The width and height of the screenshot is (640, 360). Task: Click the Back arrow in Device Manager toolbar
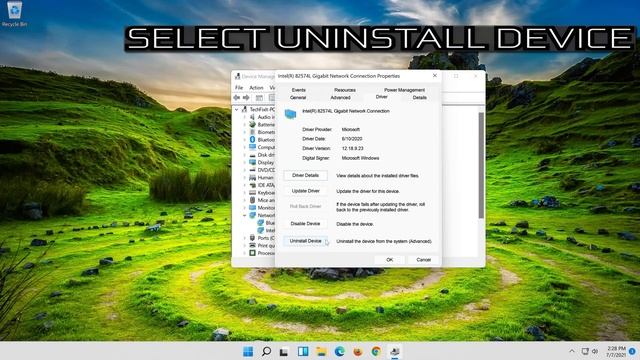(x=237, y=98)
